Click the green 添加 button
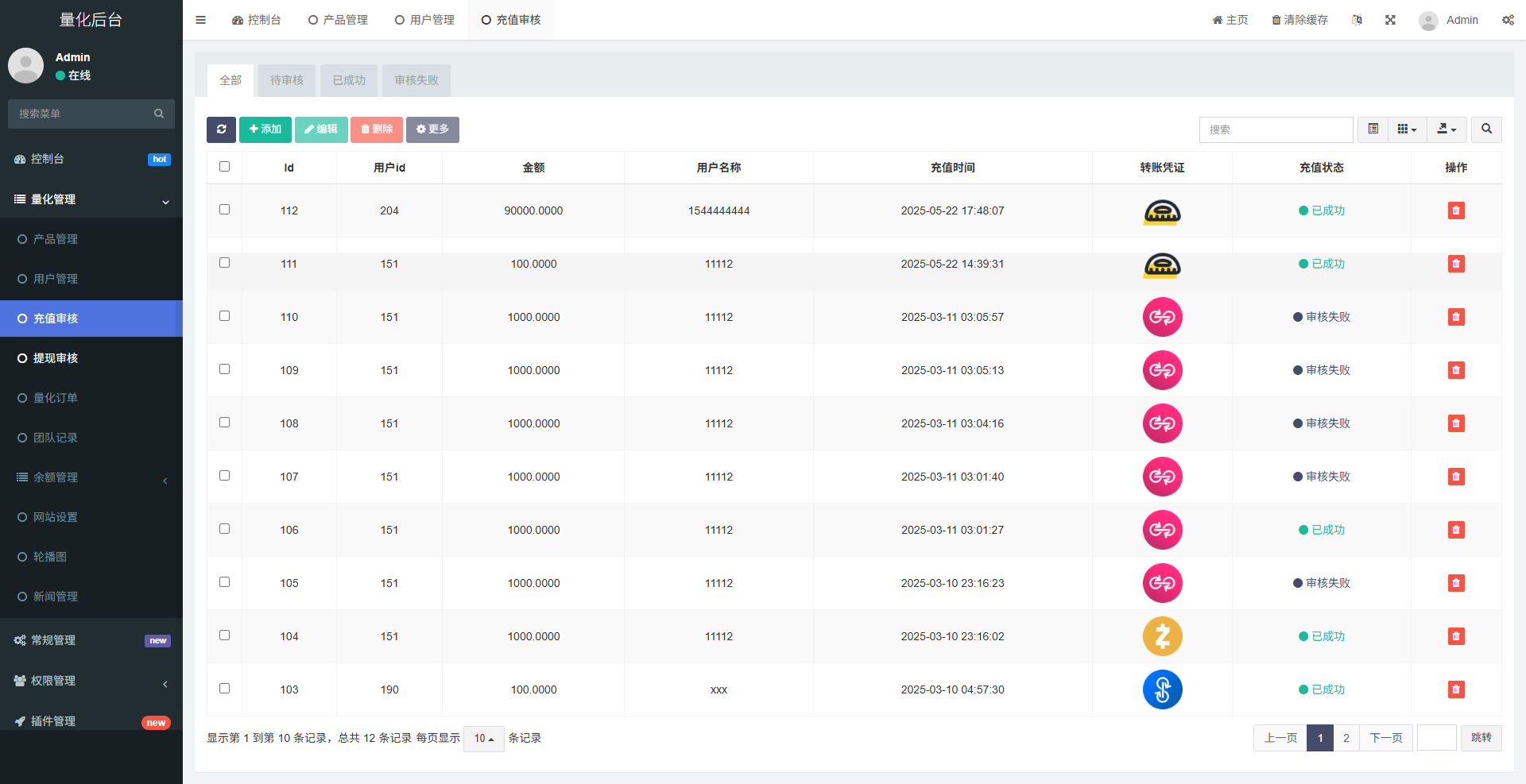This screenshot has height=784, width=1526. [x=265, y=129]
